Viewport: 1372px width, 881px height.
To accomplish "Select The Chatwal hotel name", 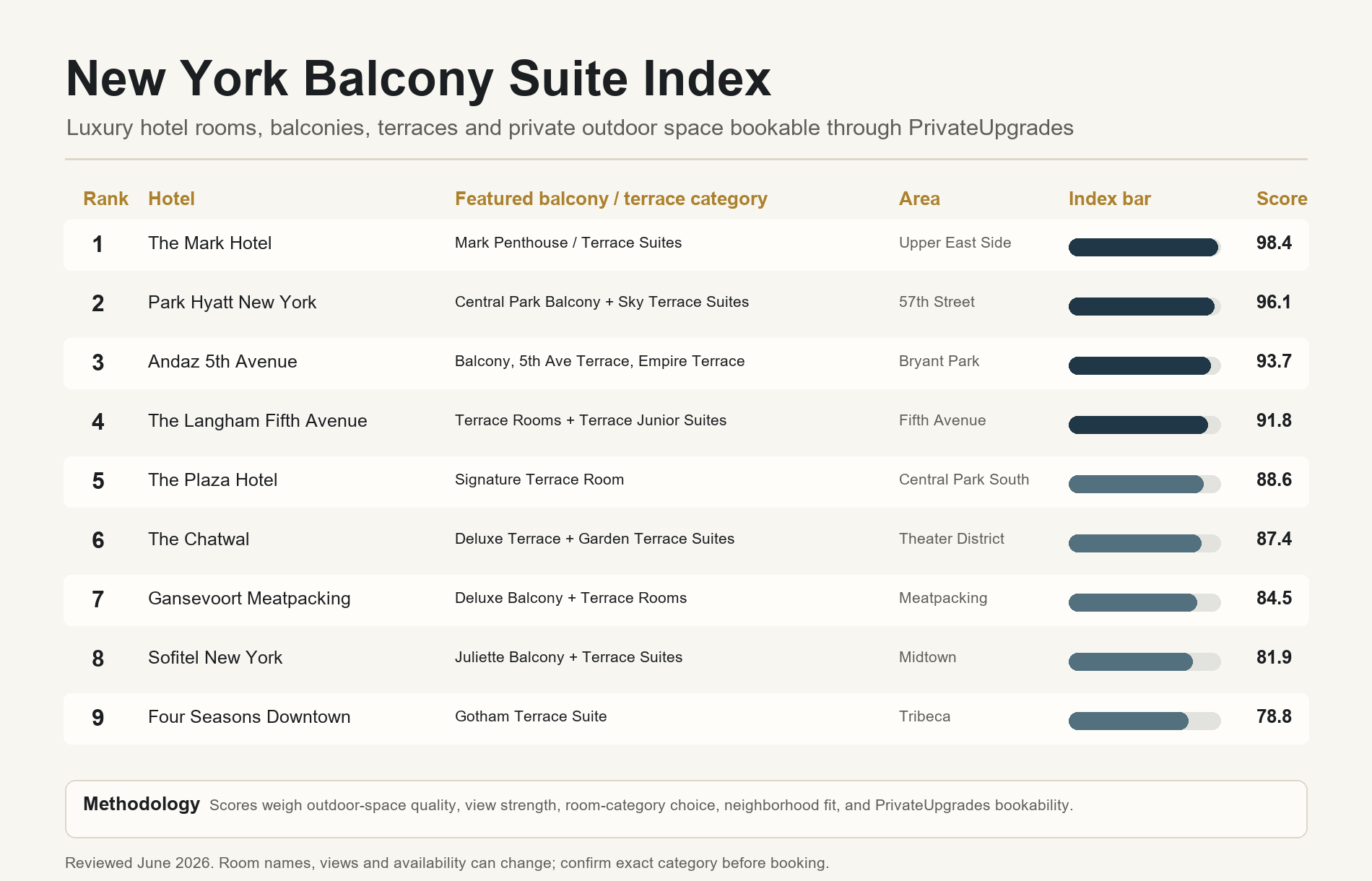I will pos(199,539).
